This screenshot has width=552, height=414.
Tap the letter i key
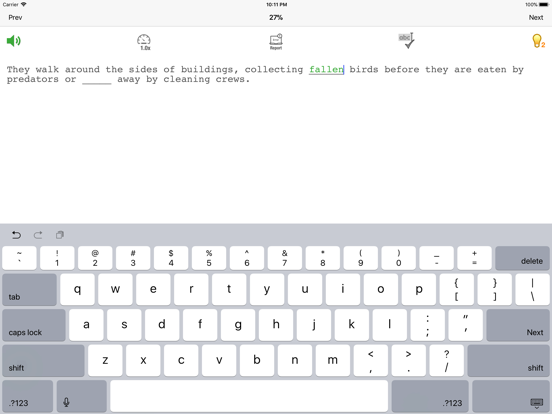(x=343, y=290)
